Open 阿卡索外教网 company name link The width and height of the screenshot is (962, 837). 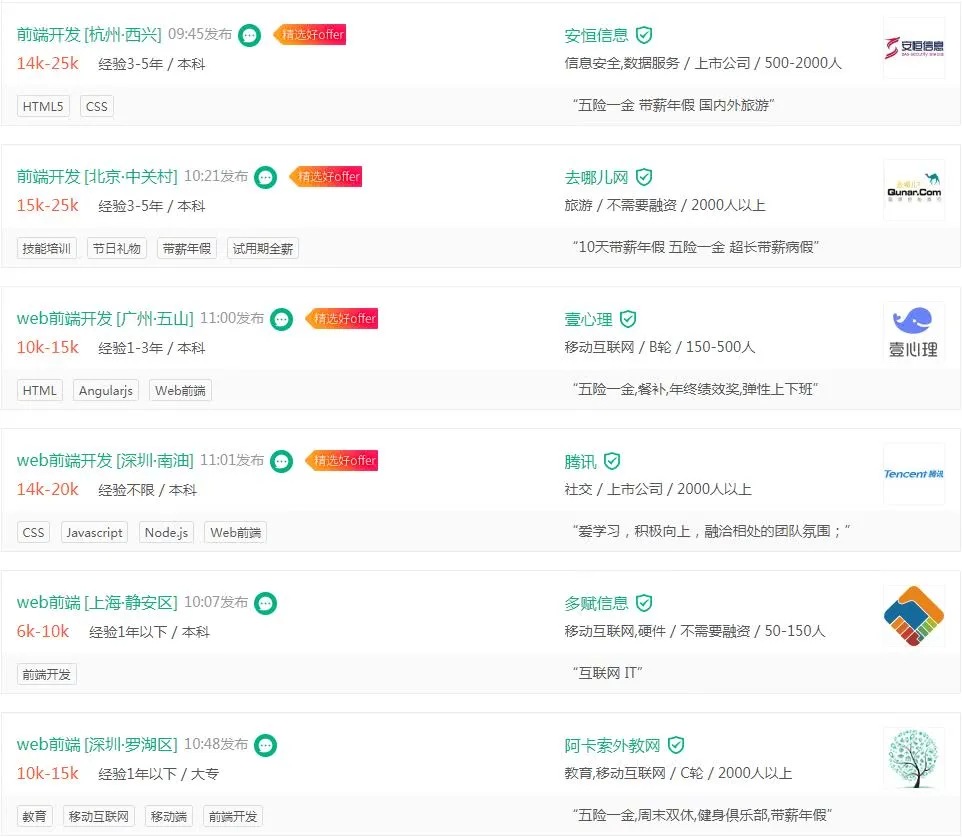click(612, 745)
